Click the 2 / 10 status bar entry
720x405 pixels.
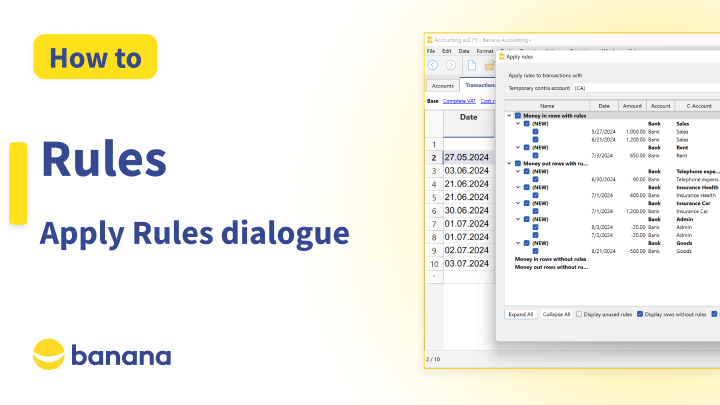coord(433,359)
